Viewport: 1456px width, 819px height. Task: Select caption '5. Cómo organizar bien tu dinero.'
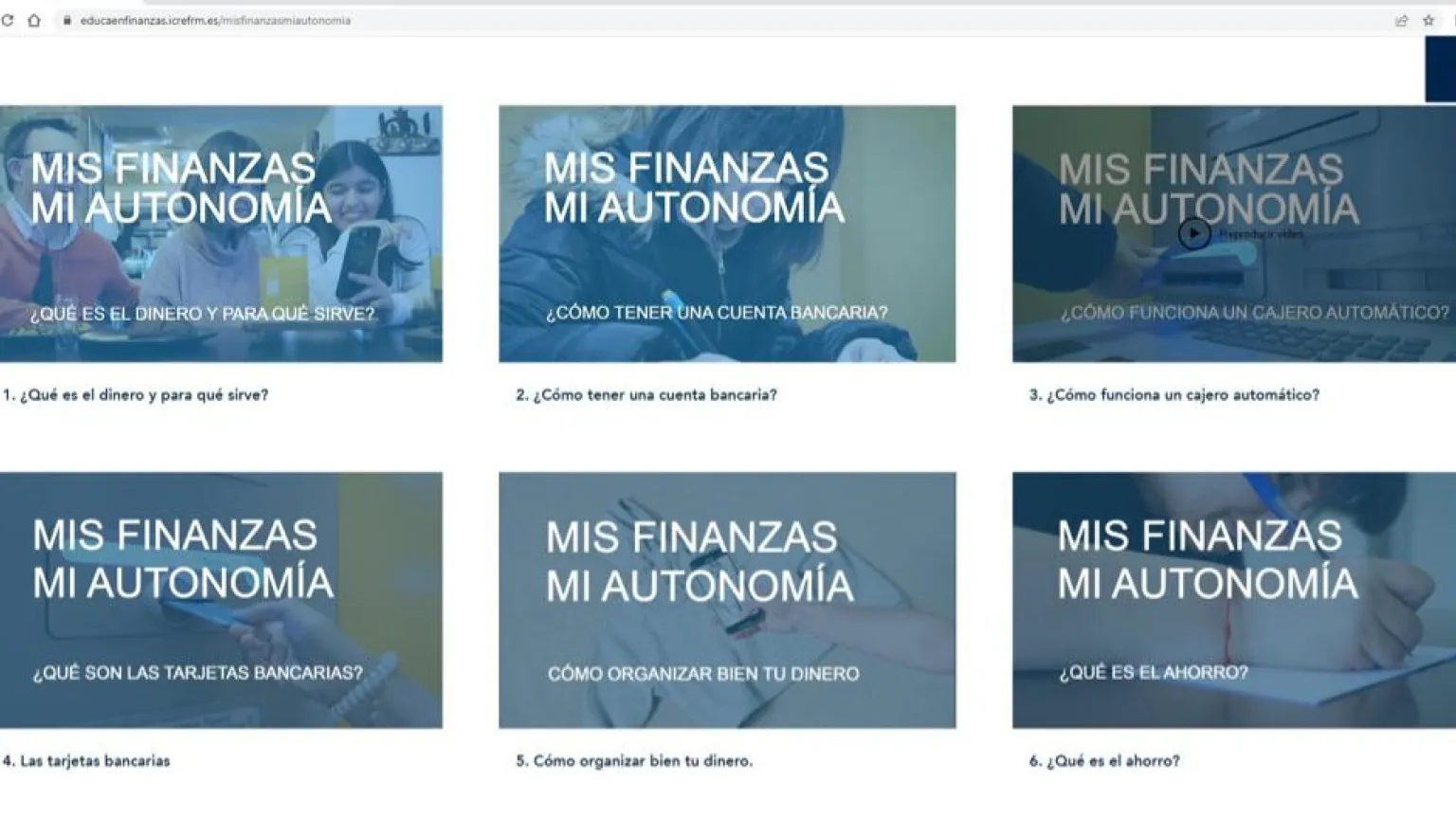coord(634,761)
